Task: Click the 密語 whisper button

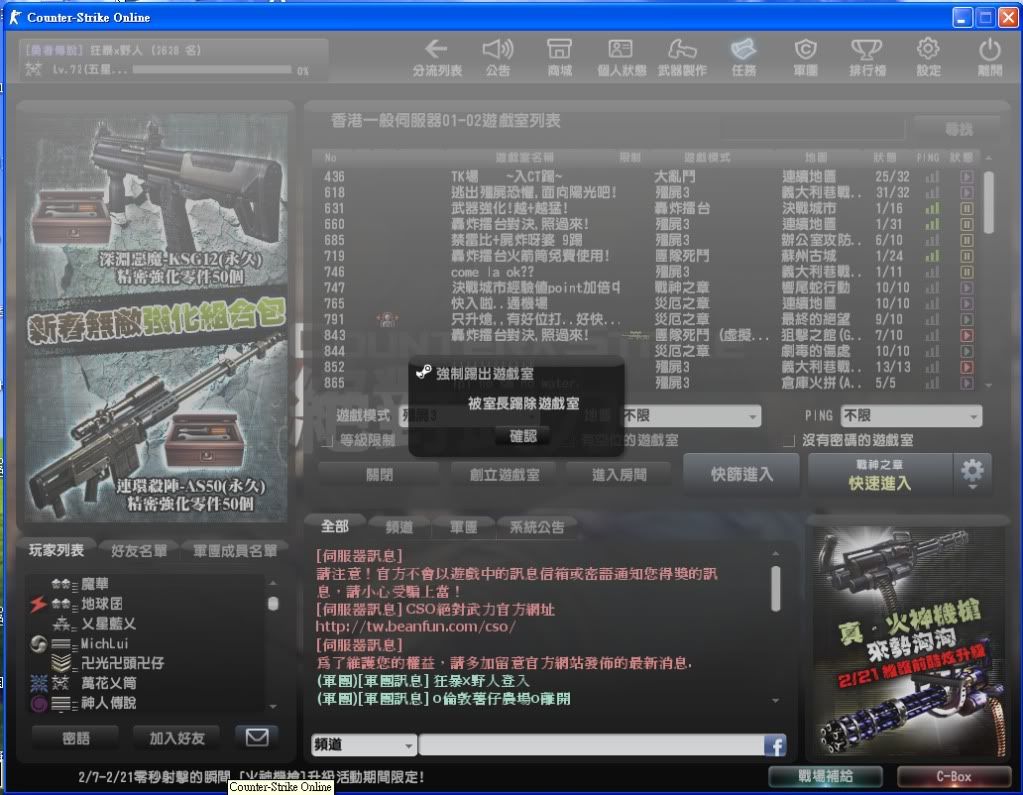Action: [x=76, y=738]
